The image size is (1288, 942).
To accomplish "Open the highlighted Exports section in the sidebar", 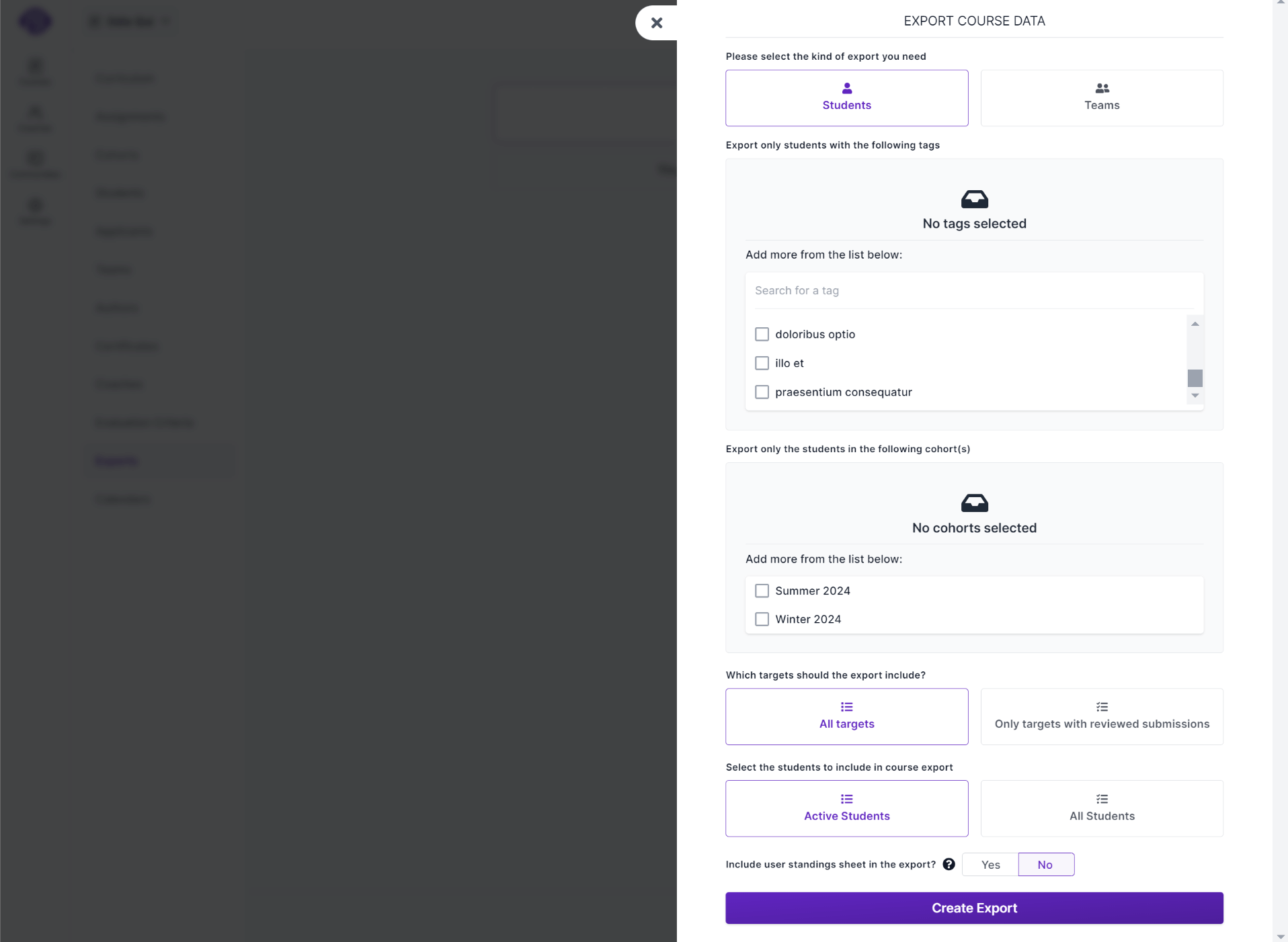I will click(116, 461).
